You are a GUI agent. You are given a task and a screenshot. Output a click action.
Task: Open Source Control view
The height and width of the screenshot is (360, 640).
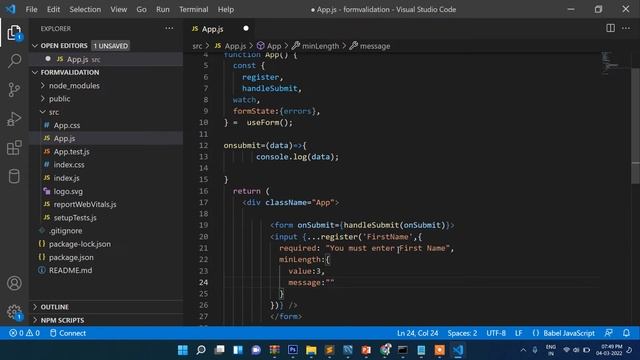14,89
